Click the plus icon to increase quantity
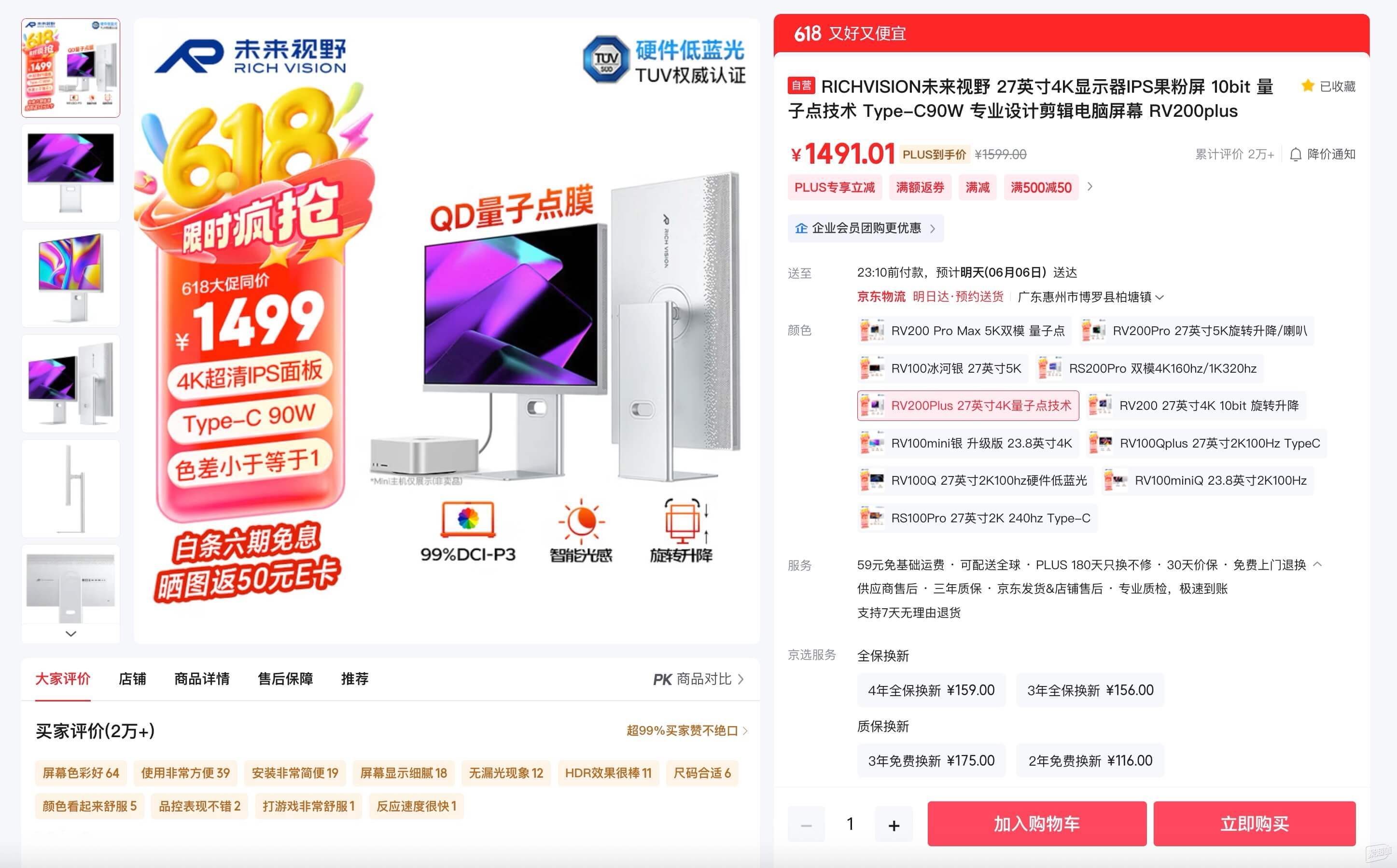Screen dimensions: 1397x868 click(894, 825)
